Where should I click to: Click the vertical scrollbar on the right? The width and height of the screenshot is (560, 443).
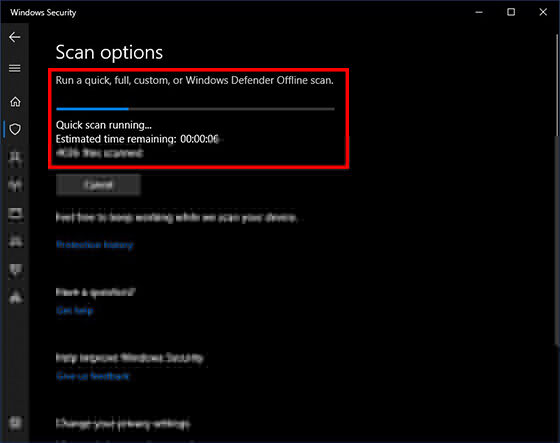[557, 189]
